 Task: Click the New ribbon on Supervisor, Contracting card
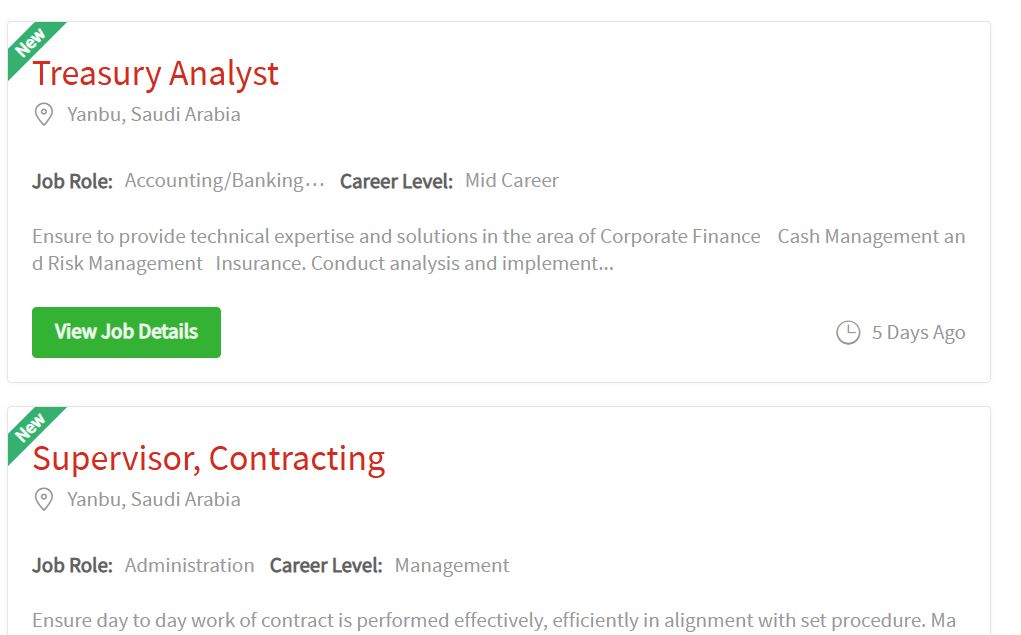[x=31, y=429]
